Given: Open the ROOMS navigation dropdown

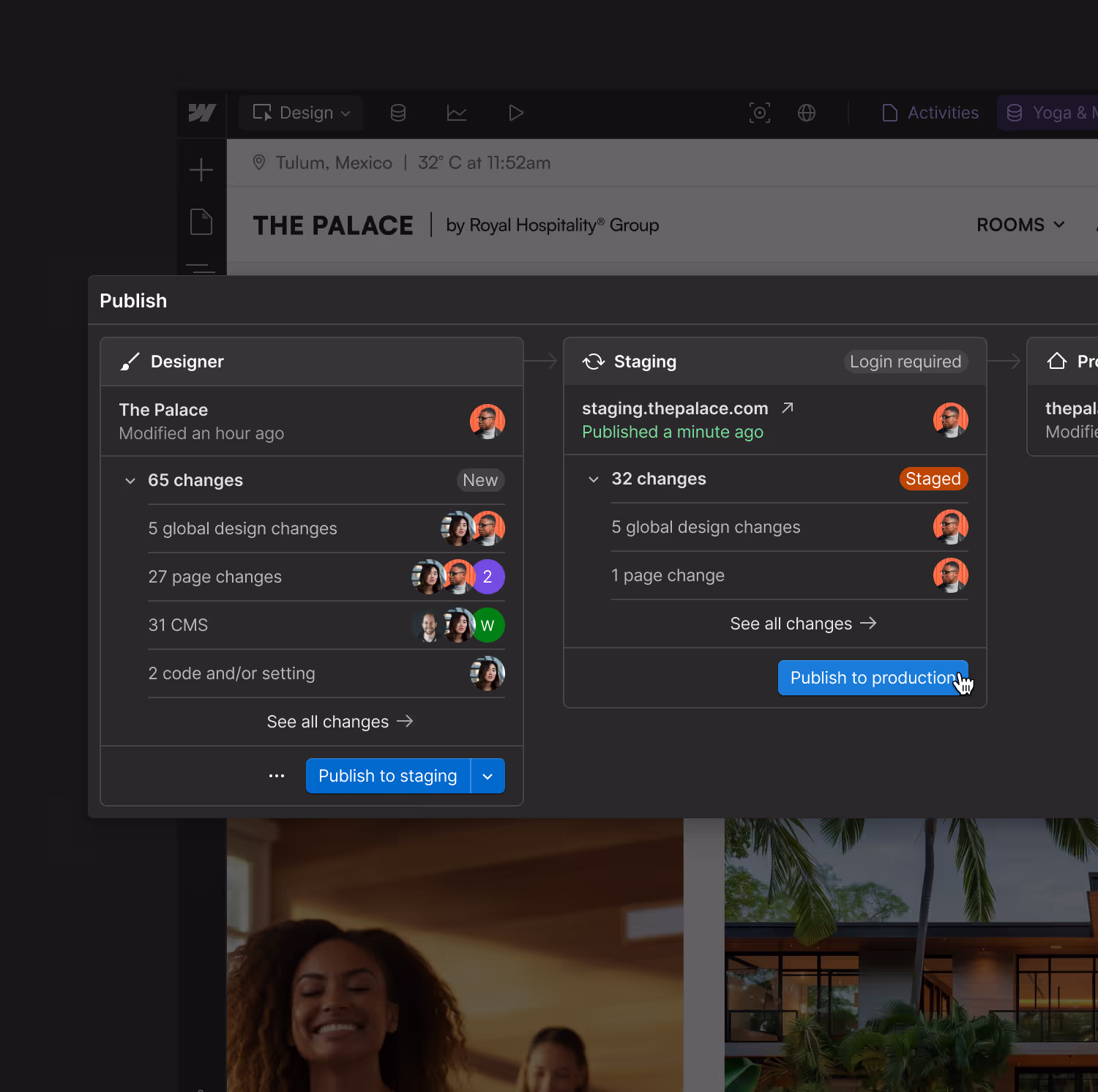Looking at the screenshot, I should [x=1020, y=225].
